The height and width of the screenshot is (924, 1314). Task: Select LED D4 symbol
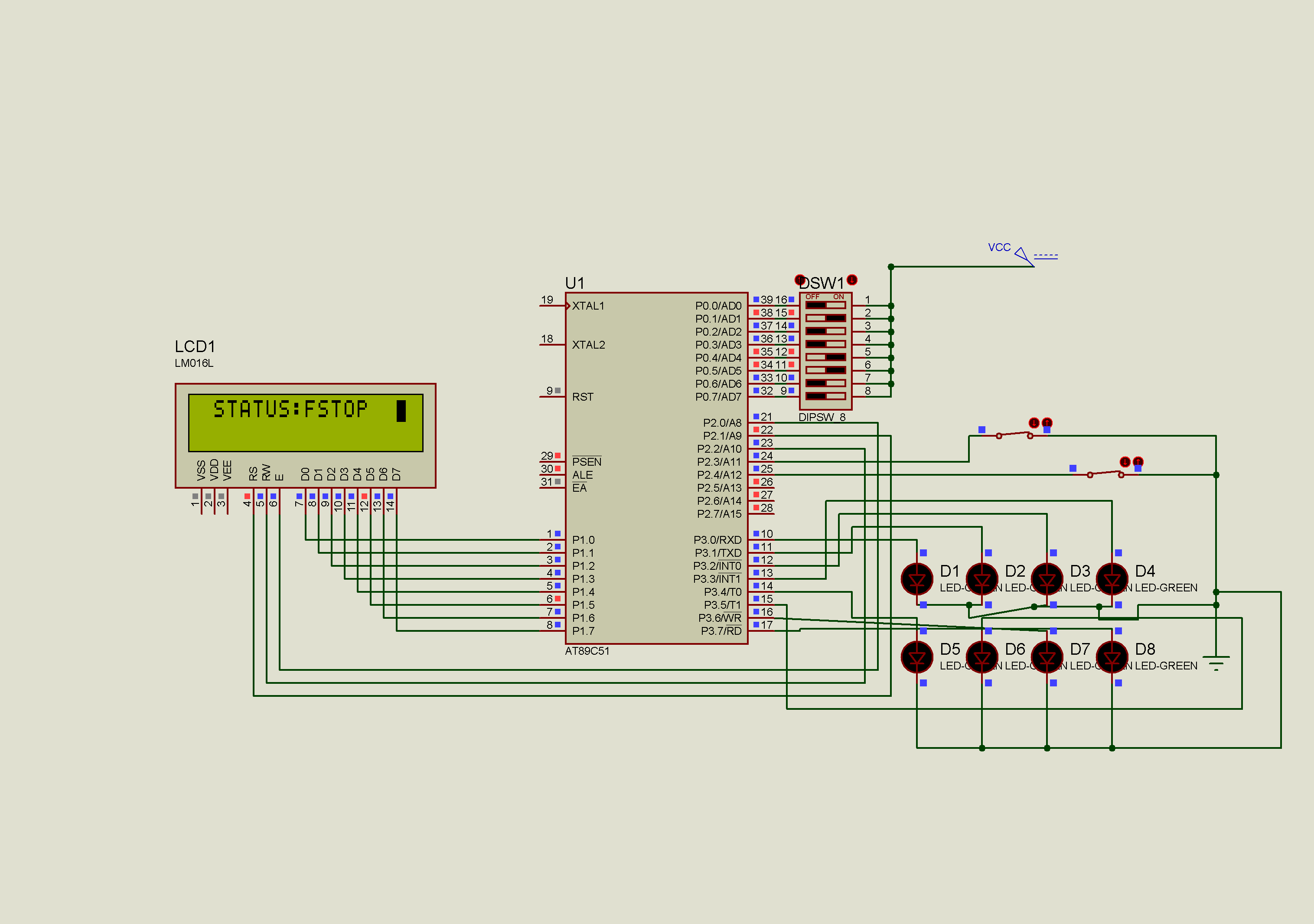[1112, 579]
